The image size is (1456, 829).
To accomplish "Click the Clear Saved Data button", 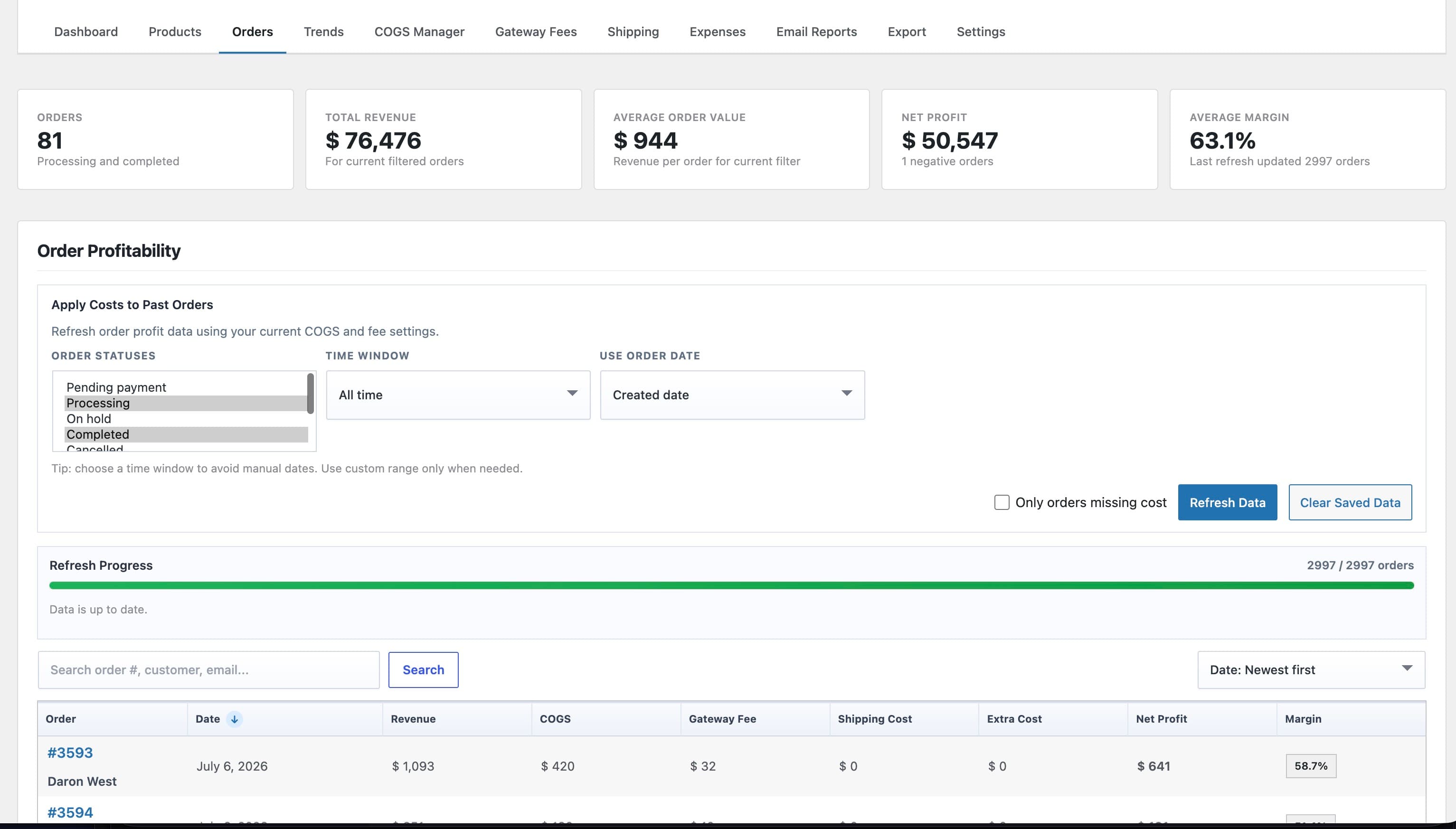I will 1350,502.
